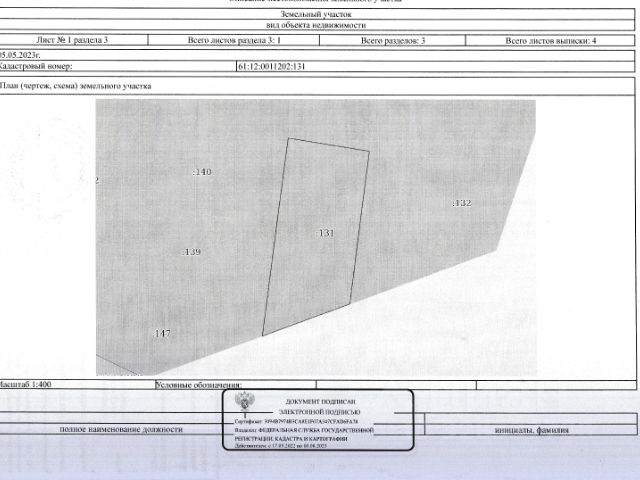Click the 'Владелец' owner line in stamp
The height and width of the screenshot is (480, 640).
tap(304, 430)
